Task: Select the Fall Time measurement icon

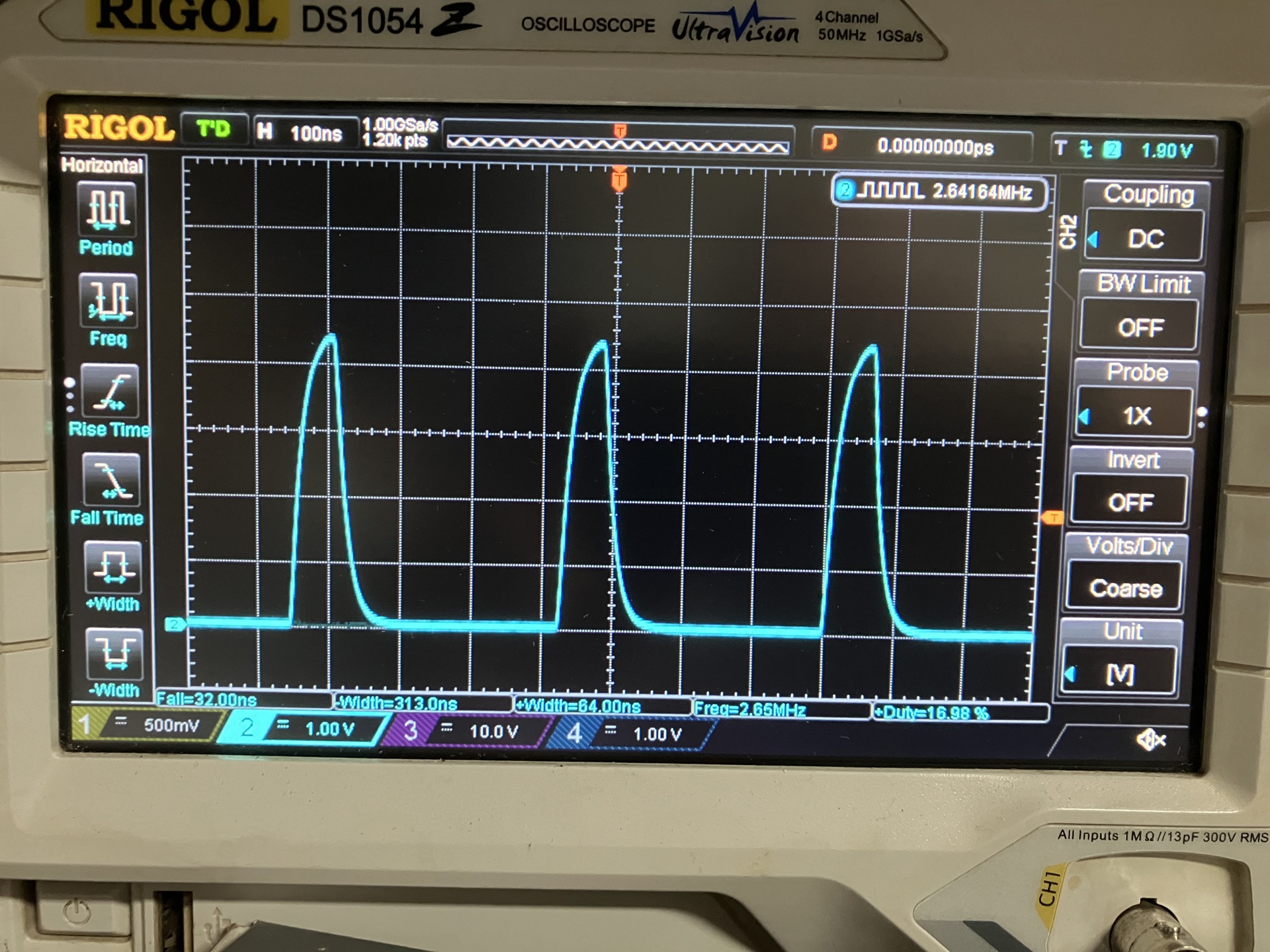Action: (112, 480)
